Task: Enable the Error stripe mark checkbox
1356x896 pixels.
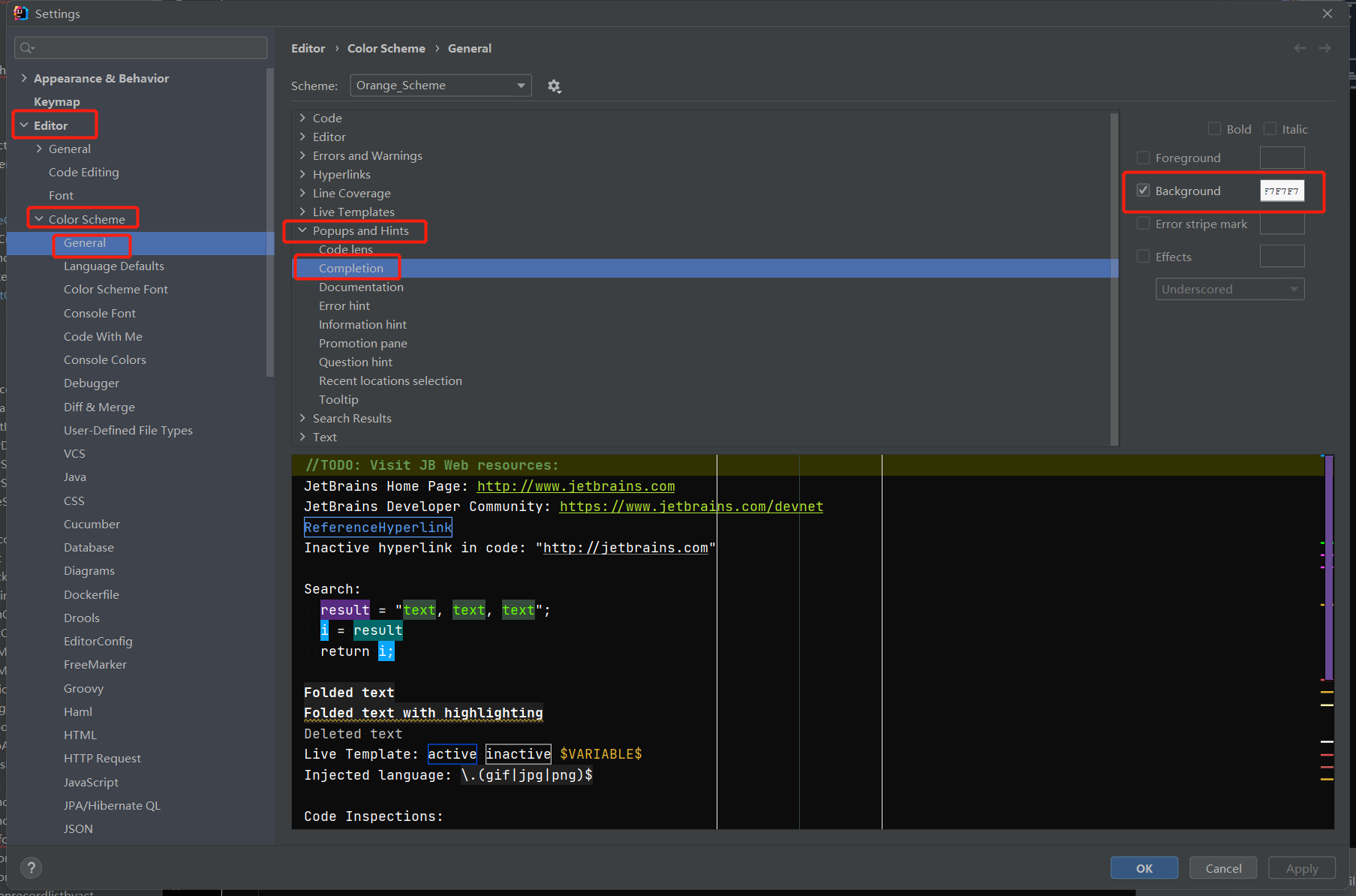Action: [x=1143, y=224]
